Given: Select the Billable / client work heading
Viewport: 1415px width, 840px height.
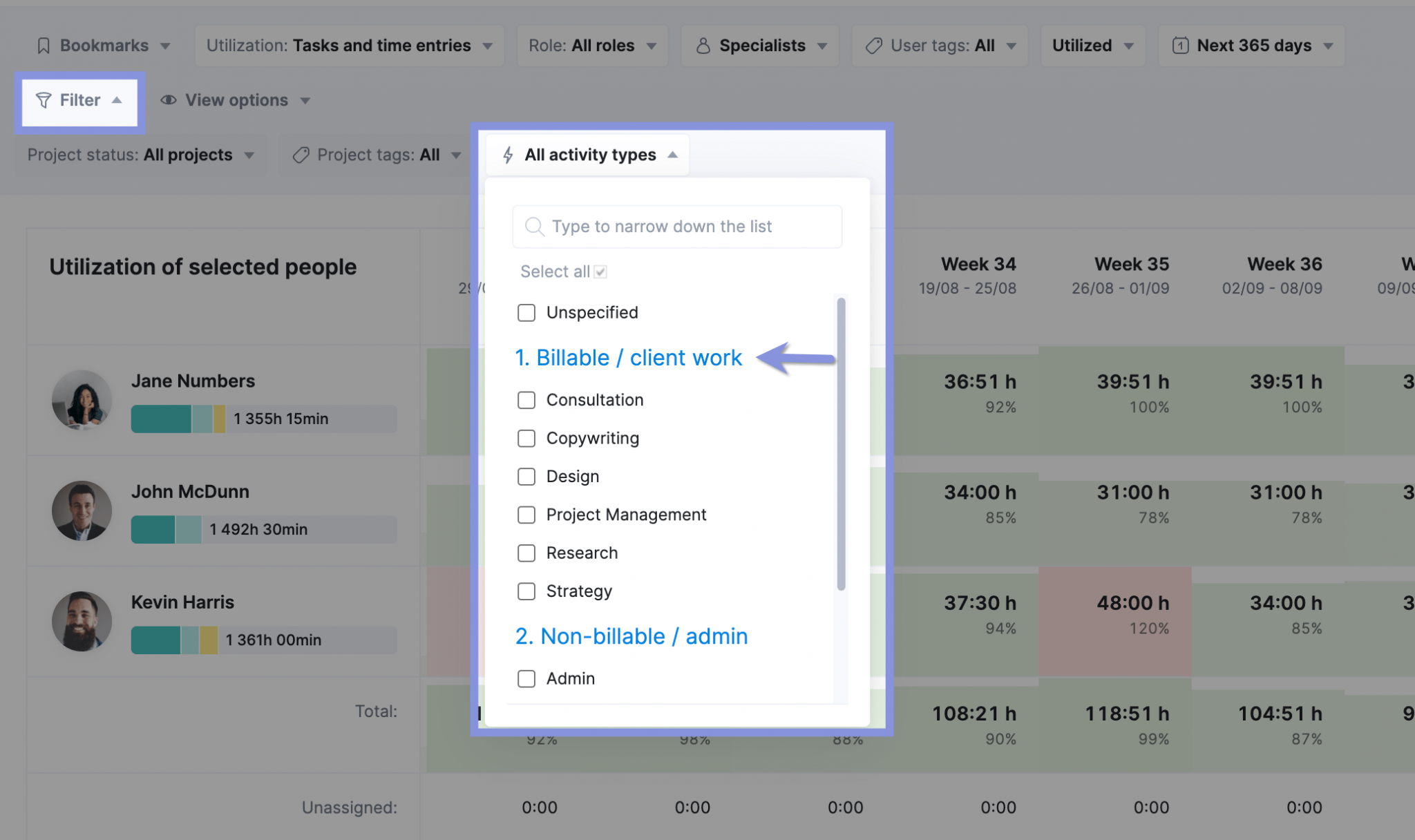Looking at the screenshot, I should 629,358.
